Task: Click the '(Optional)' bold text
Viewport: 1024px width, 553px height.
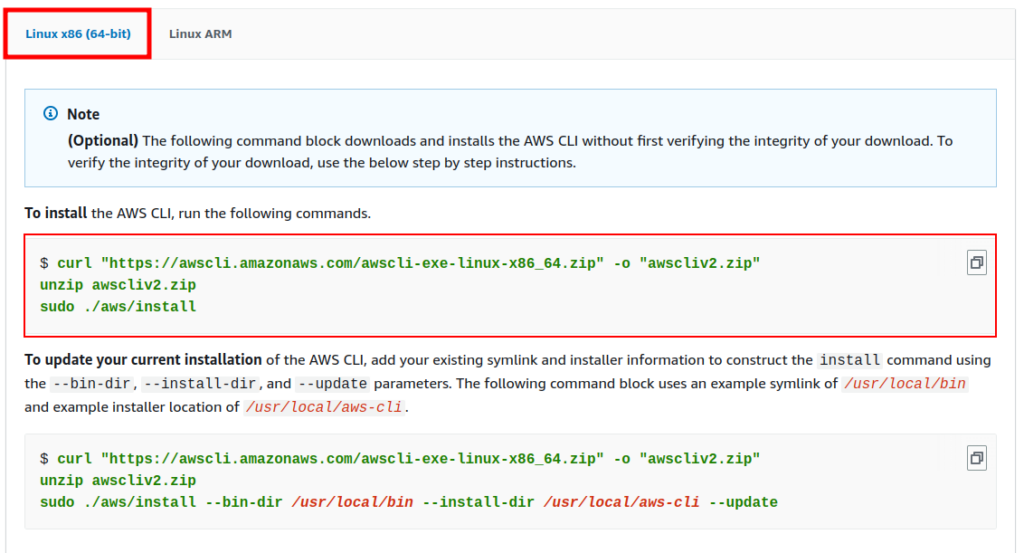Action: [103, 140]
